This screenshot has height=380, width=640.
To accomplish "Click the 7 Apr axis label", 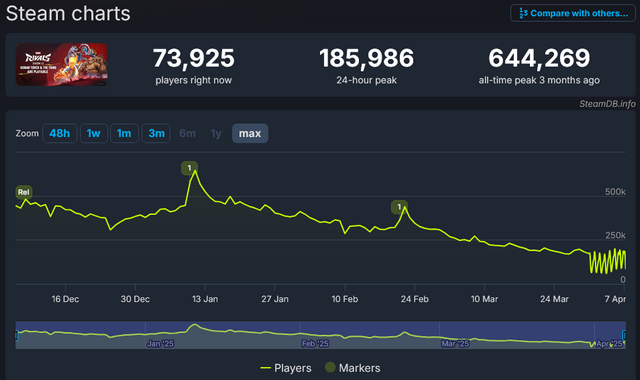I will pos(615,299).
